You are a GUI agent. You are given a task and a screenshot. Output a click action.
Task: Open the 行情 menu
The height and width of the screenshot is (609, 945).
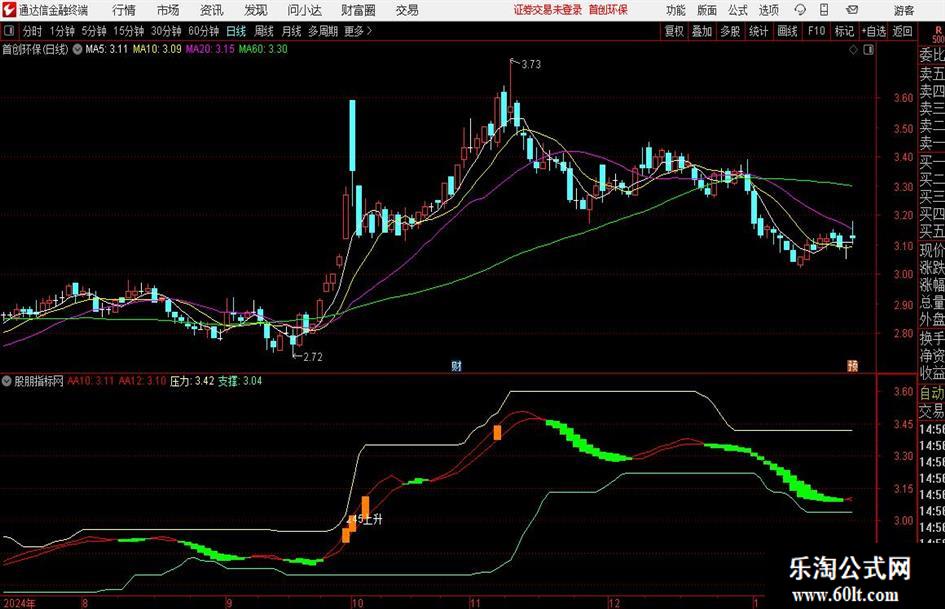click(124, 10)
